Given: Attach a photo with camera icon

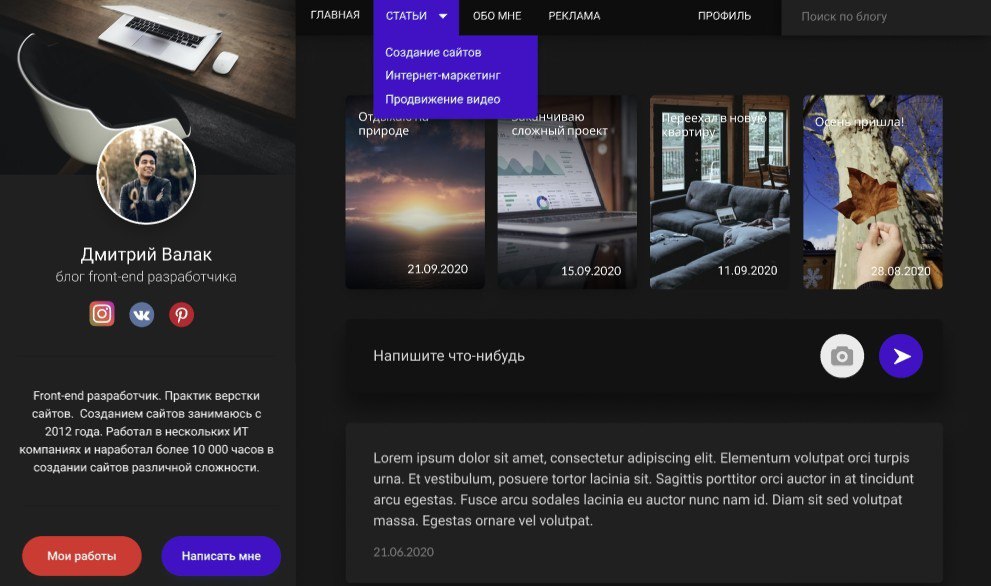Looking at the screenshot, I should point(842,356).
